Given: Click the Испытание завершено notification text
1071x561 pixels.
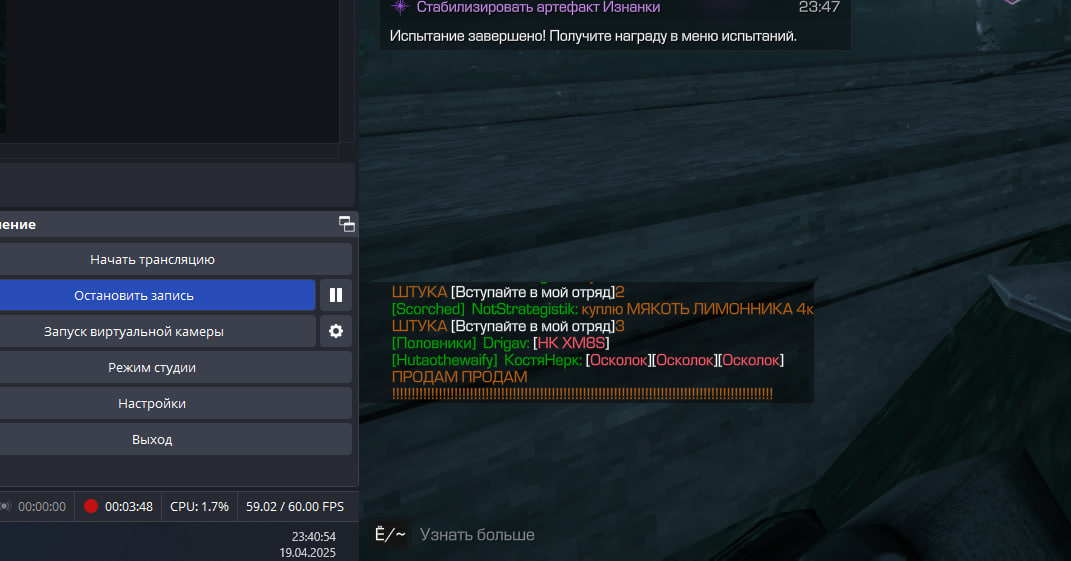Looking at the screenshot, I should tap(593, 36).
